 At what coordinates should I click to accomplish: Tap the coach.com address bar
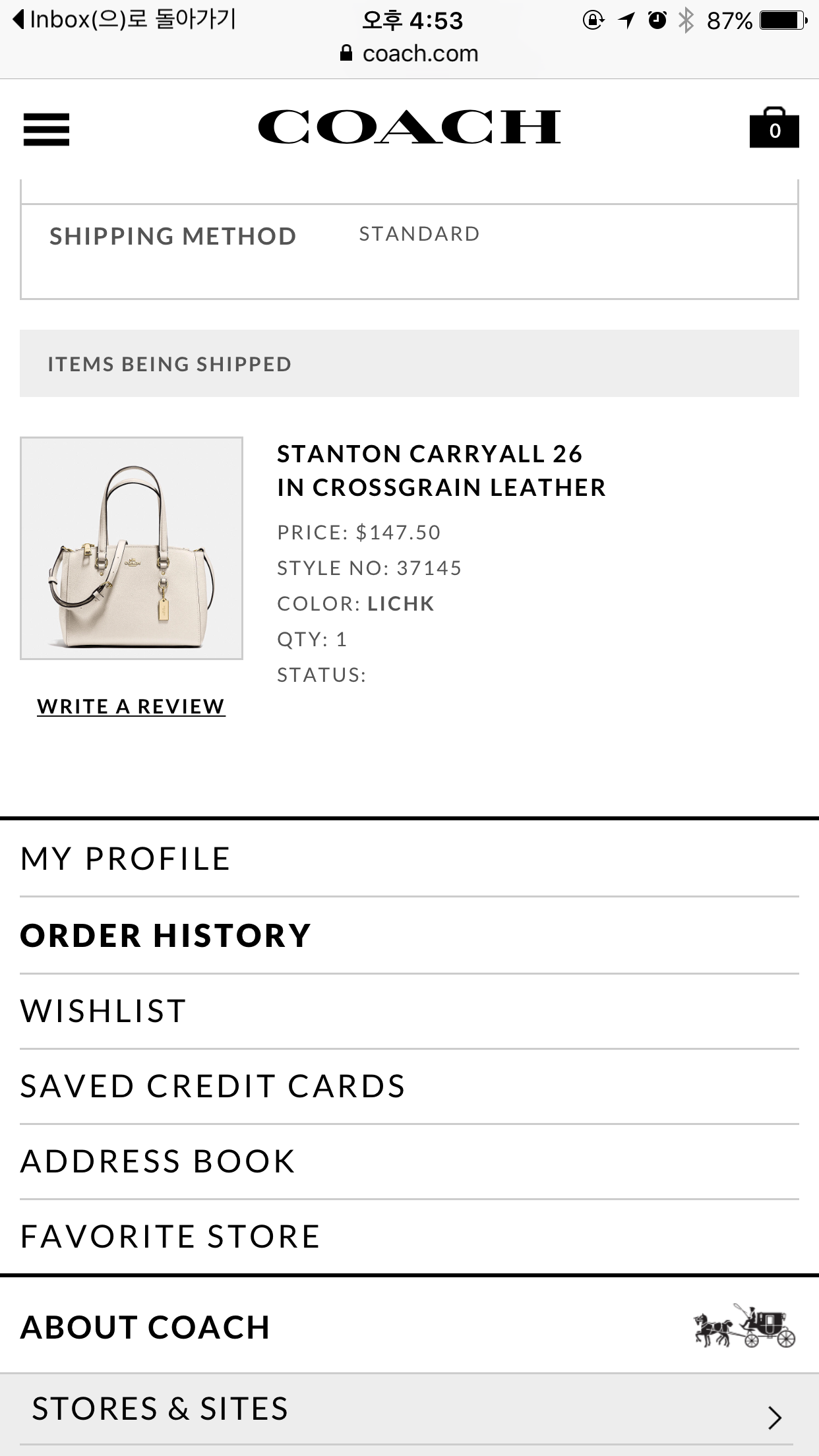pos(419,53)
